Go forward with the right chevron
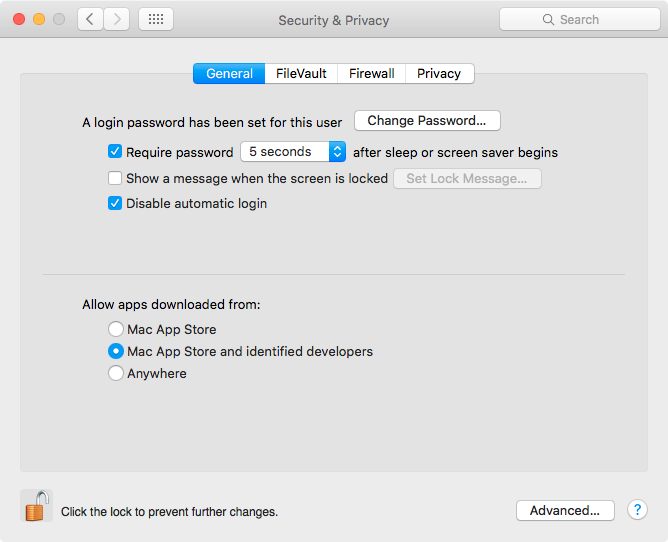 click(117, 19)
